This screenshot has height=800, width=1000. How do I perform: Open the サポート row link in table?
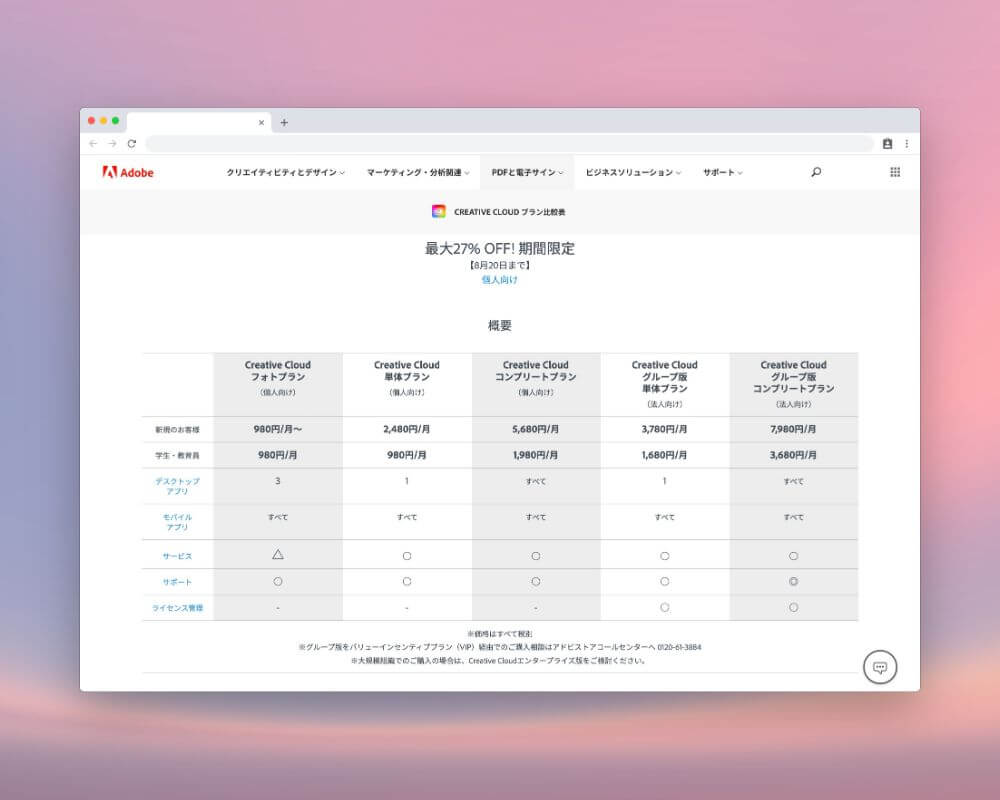[x=177, y=582]
